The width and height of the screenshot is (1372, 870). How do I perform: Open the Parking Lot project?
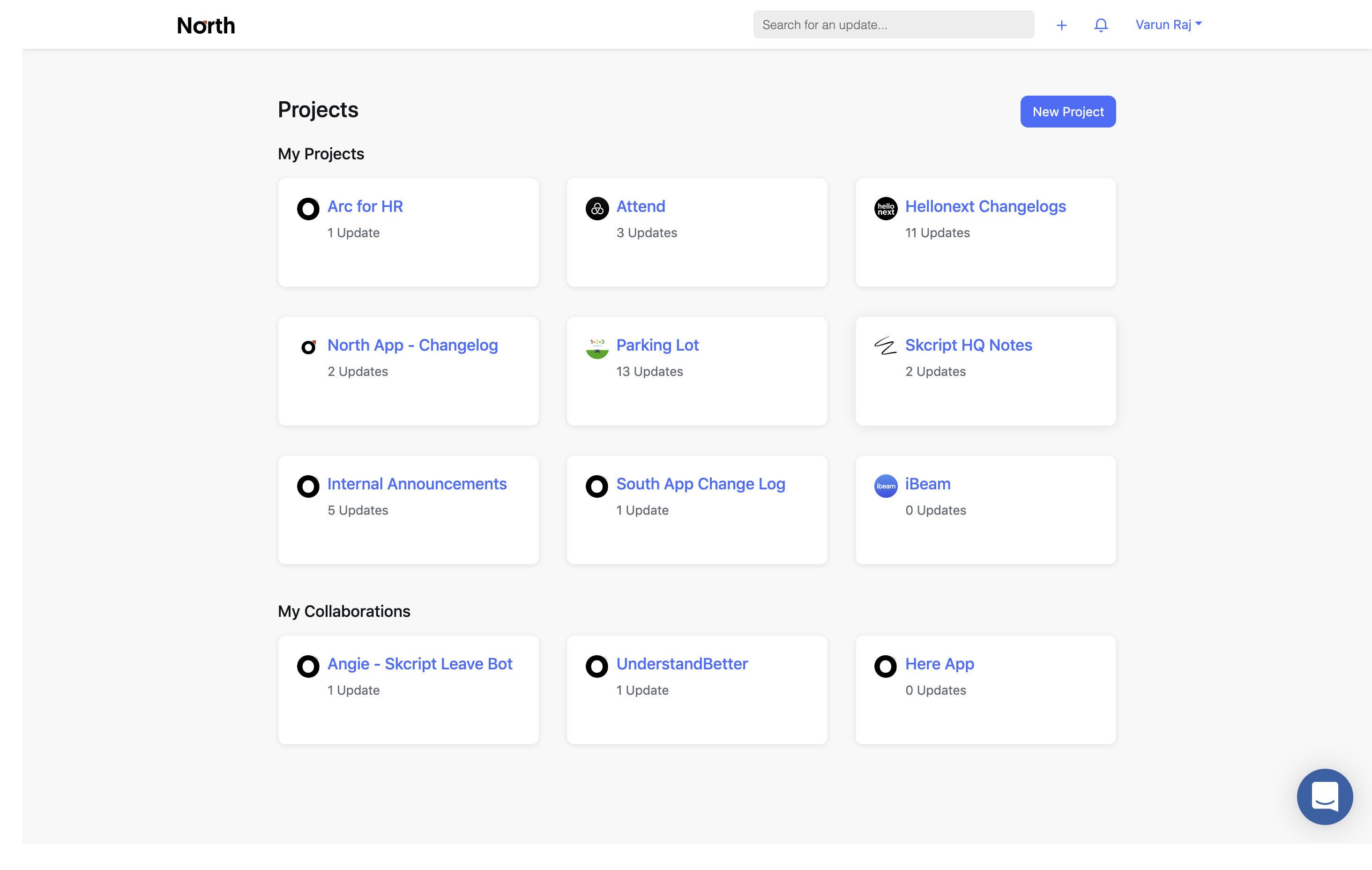(x=657, y=345)
